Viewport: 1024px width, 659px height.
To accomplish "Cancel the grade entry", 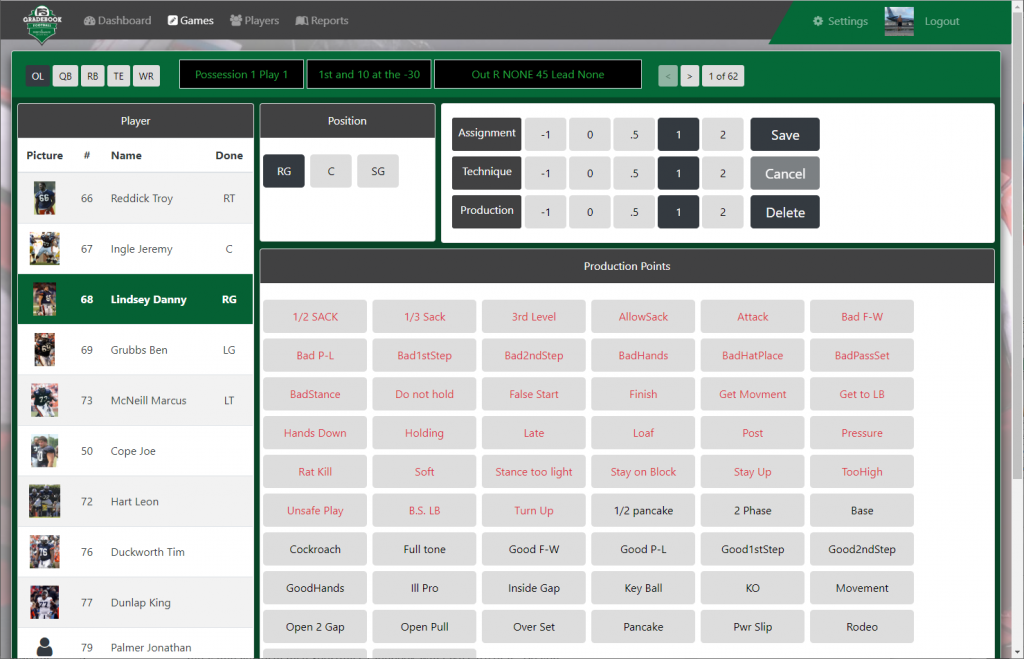I will point(785,173).
